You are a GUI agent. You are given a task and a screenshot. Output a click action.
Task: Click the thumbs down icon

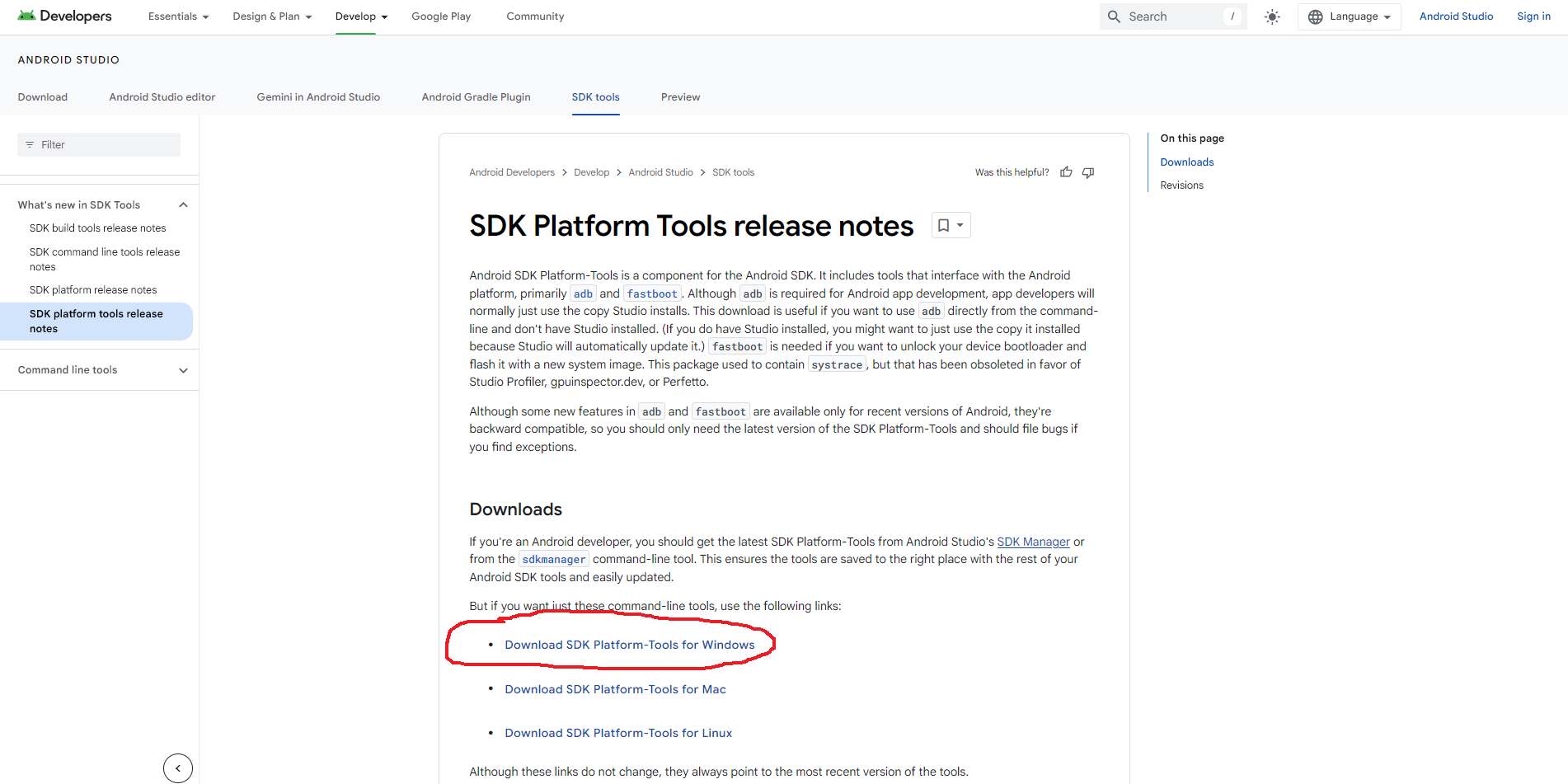tap(1088, 172)
